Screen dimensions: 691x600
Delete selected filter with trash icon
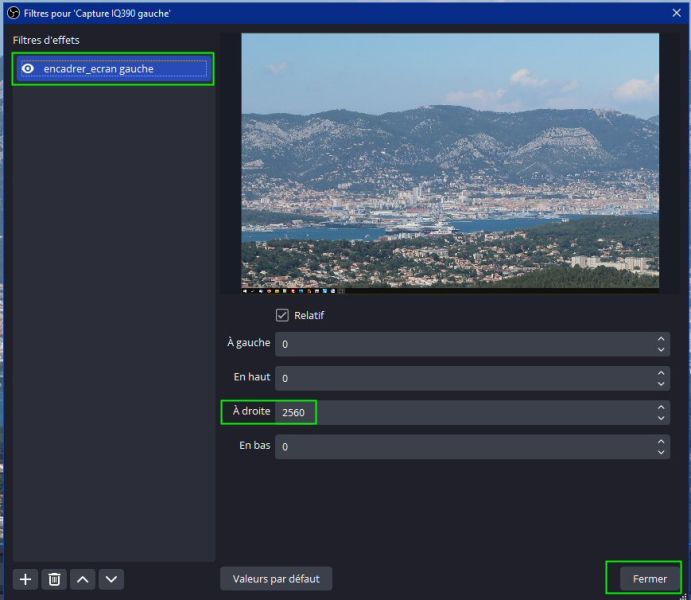54,579
